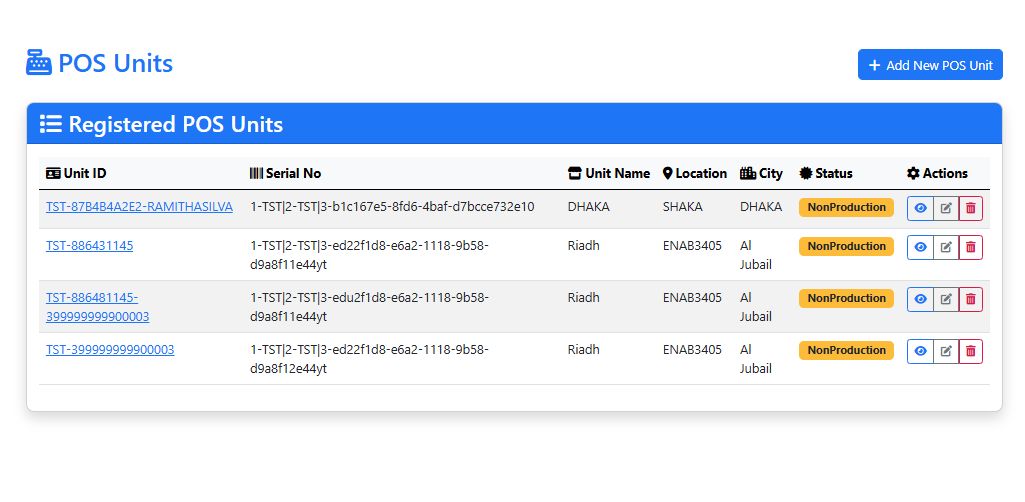View details of unit TST-399999999900003
1025x502 pixels.
[x=920, y=351]
